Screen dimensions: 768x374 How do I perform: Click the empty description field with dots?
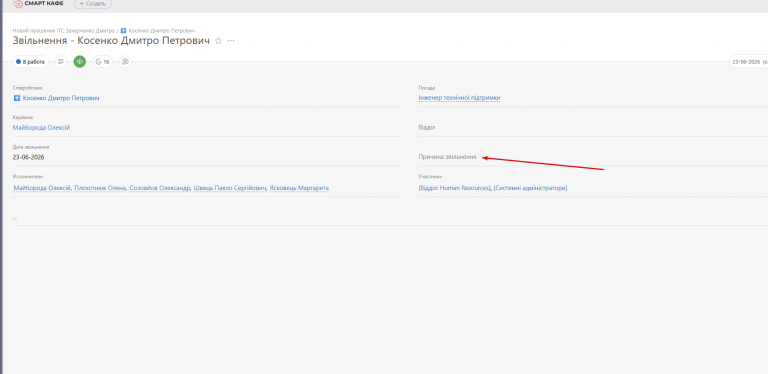point(390,218)
